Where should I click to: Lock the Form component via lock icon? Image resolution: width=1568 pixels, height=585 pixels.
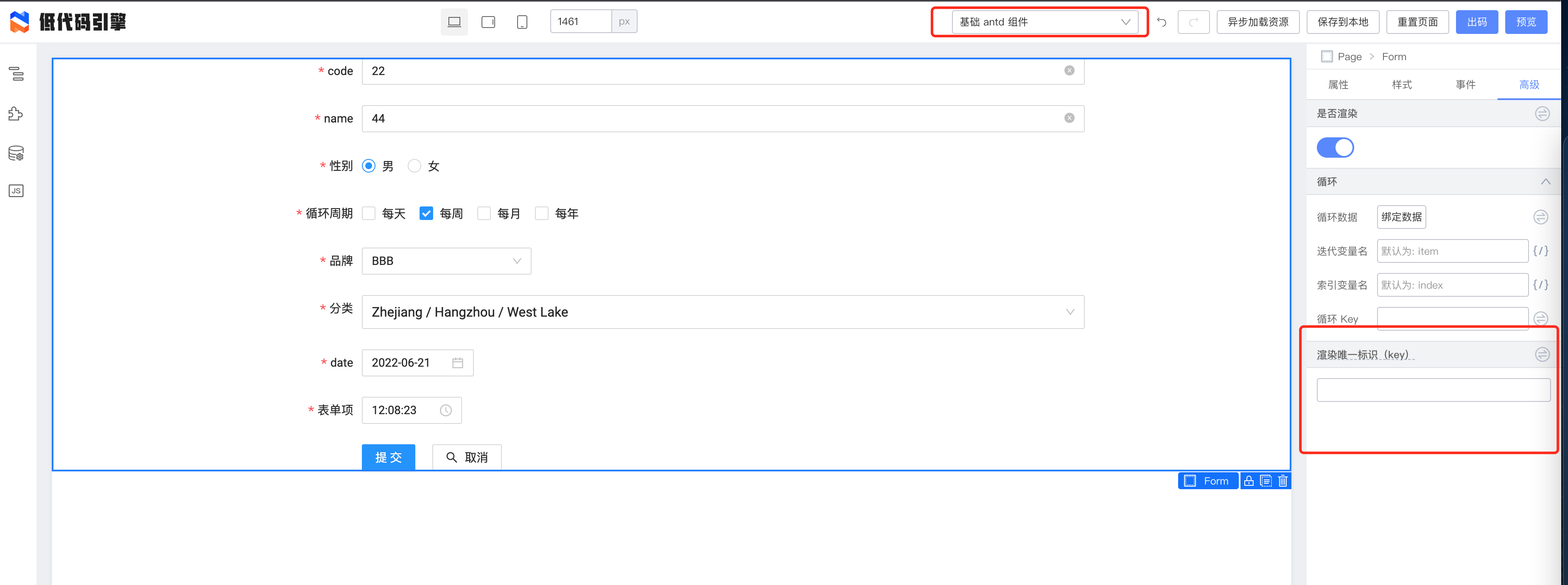pos(1249,480)
